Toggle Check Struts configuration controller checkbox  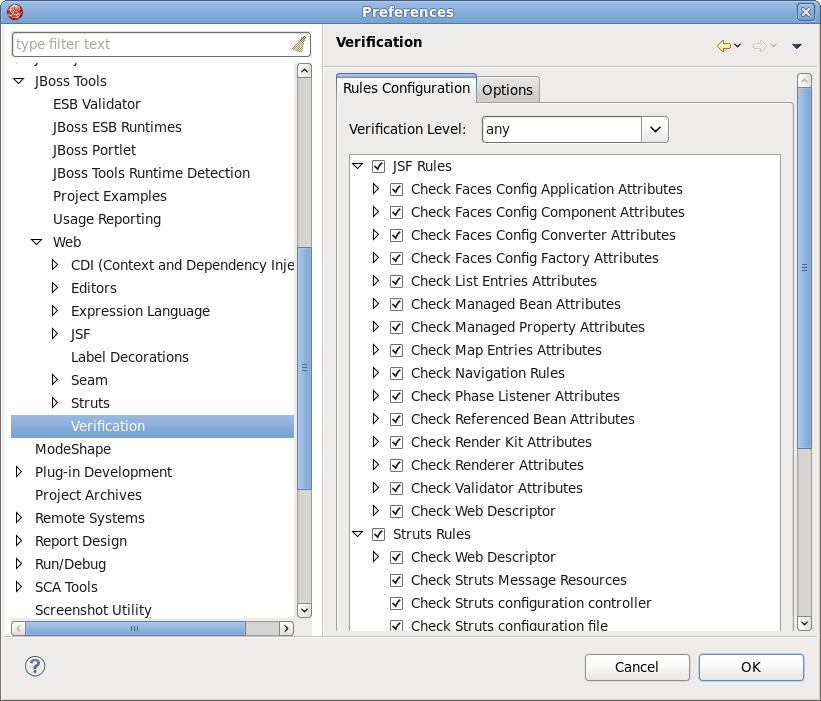tap(396, 604)
